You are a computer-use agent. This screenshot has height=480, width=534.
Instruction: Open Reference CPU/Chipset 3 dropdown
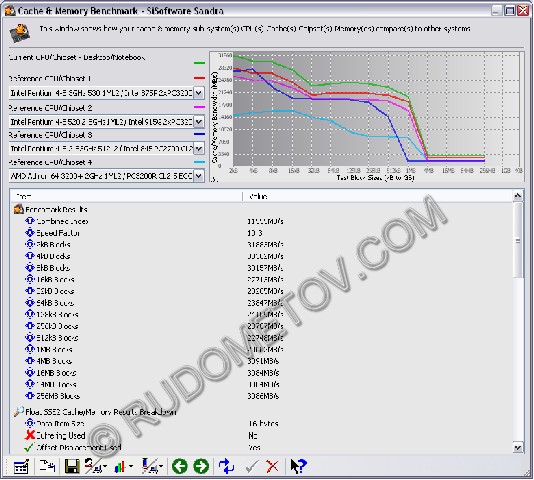point(199,149)
